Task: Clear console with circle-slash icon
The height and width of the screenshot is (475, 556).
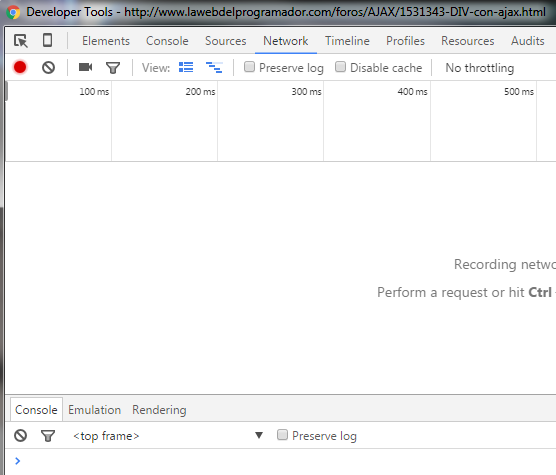Action: (x=21, y=435)
